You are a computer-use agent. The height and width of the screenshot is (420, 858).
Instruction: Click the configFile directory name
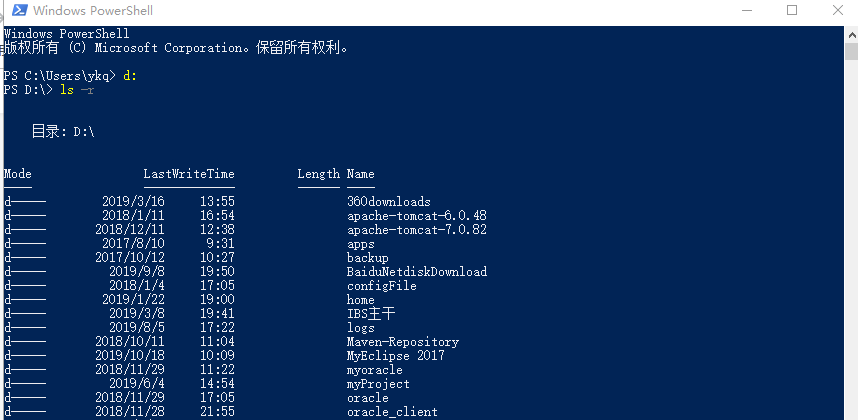tap(382, 286)
